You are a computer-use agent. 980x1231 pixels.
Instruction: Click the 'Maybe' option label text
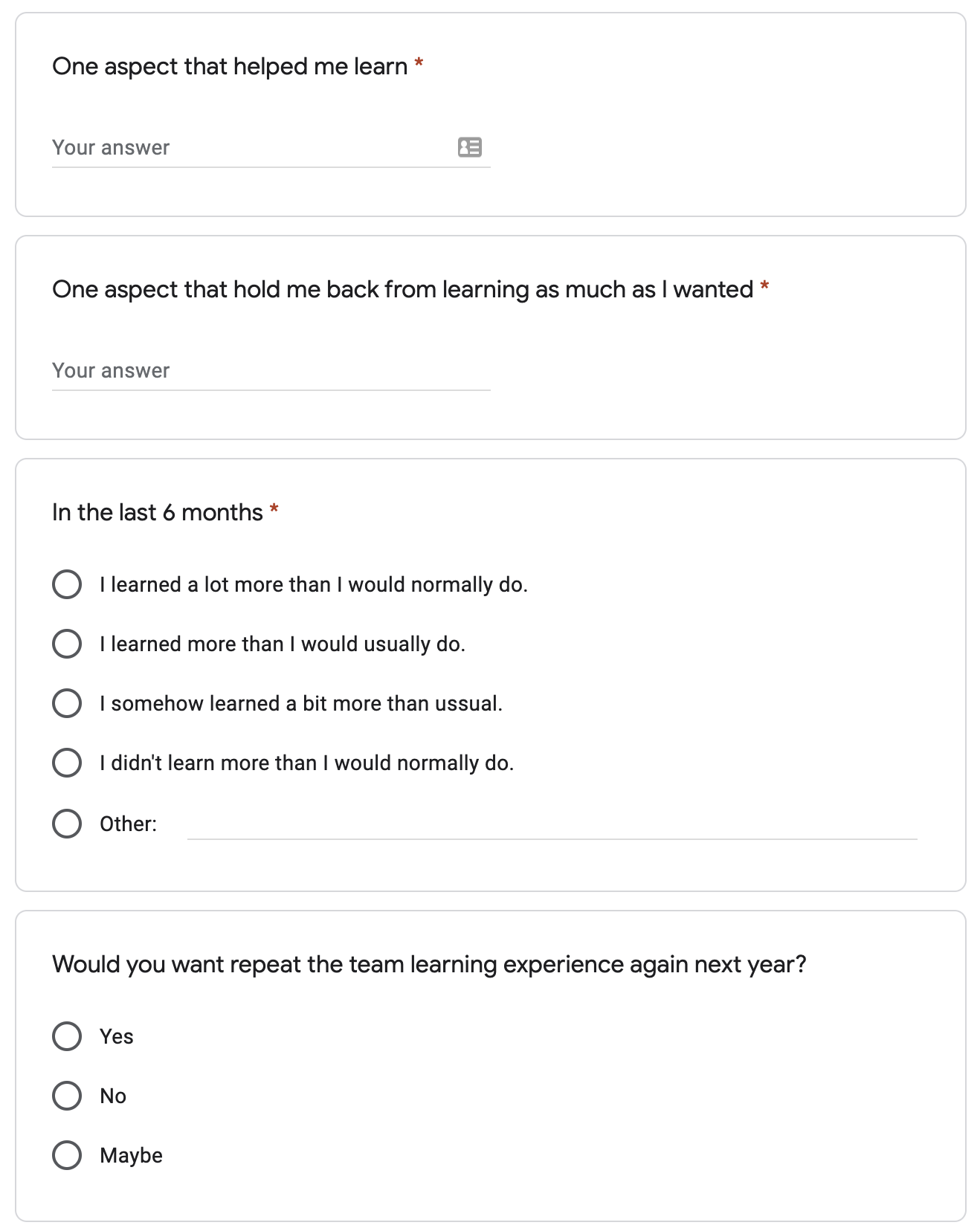[131, 1156]
